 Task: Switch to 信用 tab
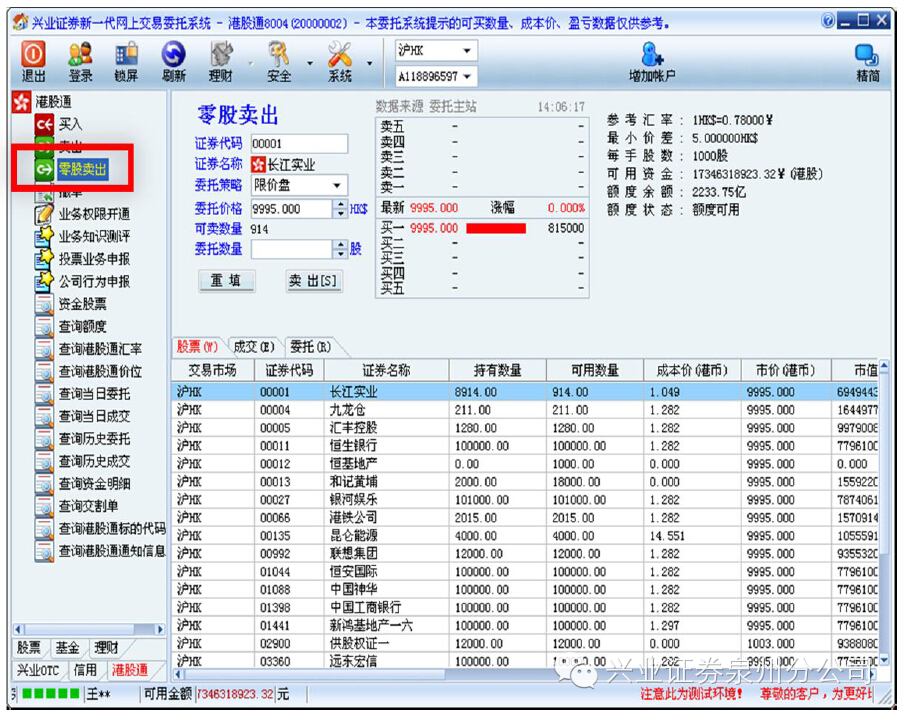(85, 670)
